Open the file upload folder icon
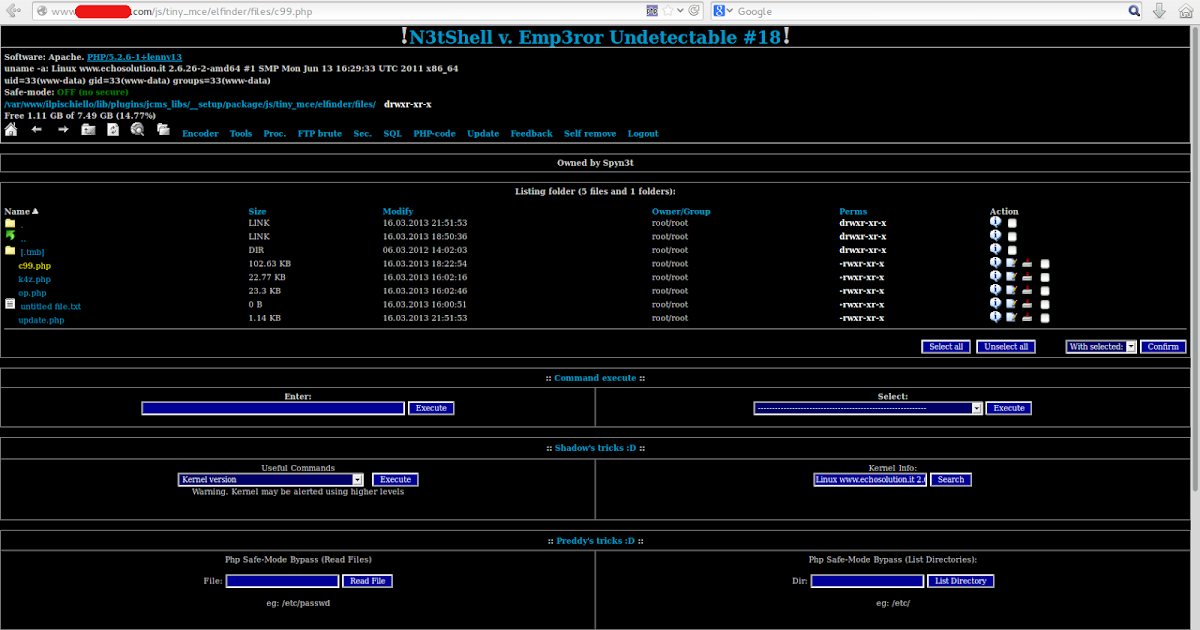The image size is (1200, 630). pyautogui.click(x=88, y=132)
